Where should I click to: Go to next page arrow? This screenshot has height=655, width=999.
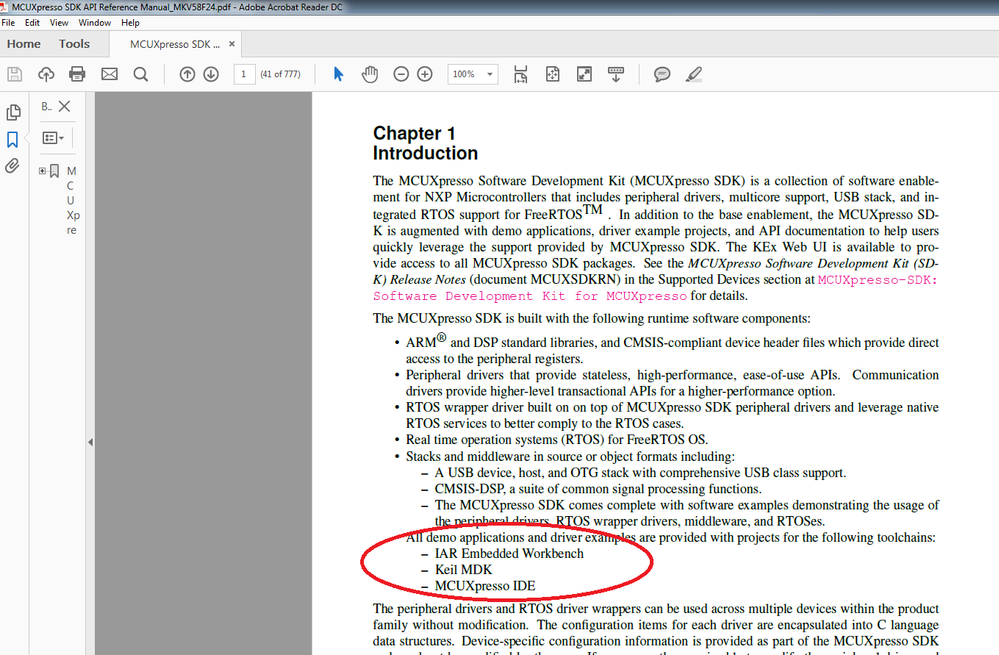[x=211, y=75]
